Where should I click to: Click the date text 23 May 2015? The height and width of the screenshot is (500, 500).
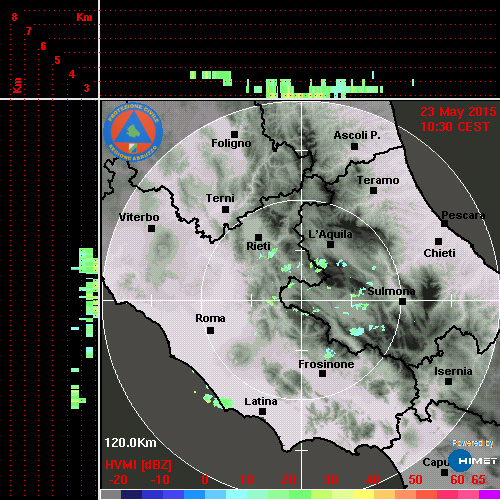(x=458, y=112)
